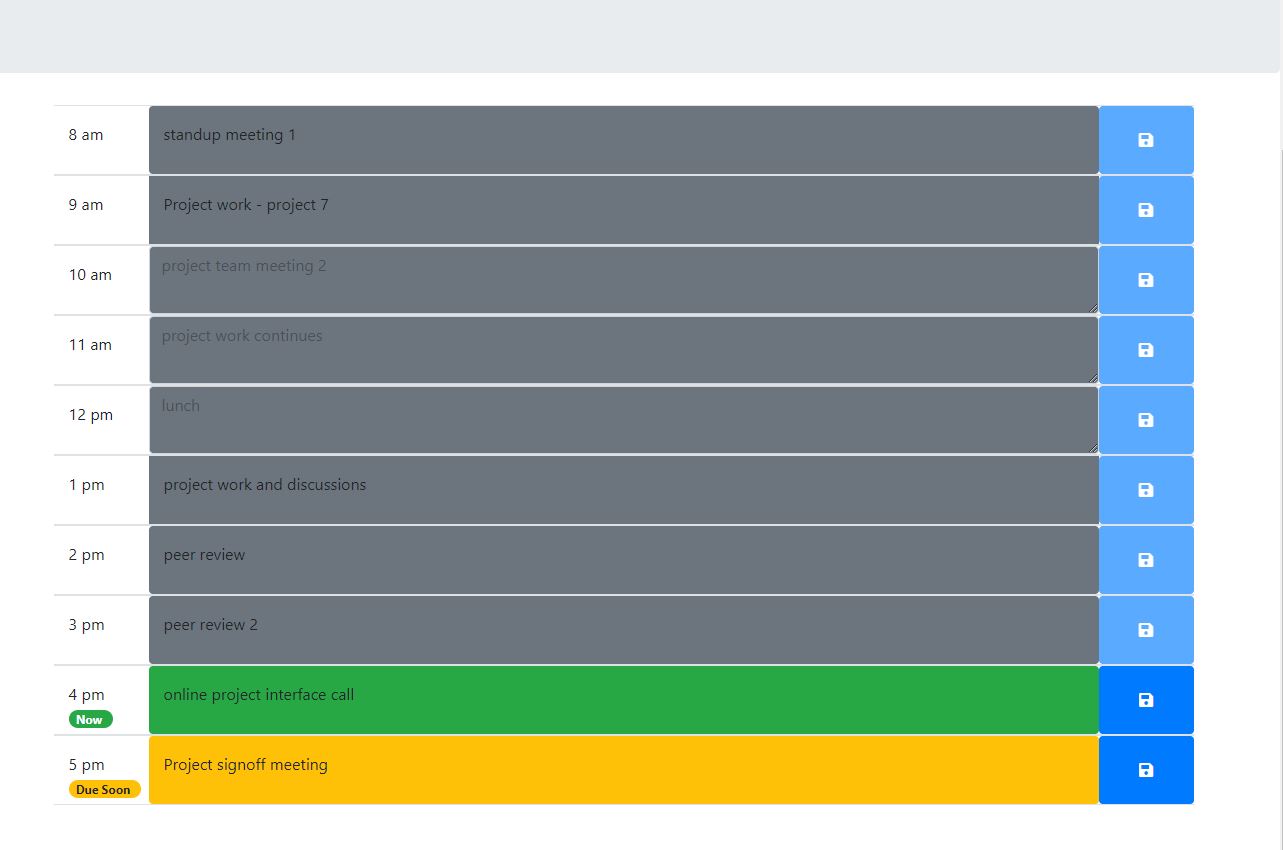Focus the 'project team meeting 2' textarea
The image size is (1283, 850).
click(624, 280)
